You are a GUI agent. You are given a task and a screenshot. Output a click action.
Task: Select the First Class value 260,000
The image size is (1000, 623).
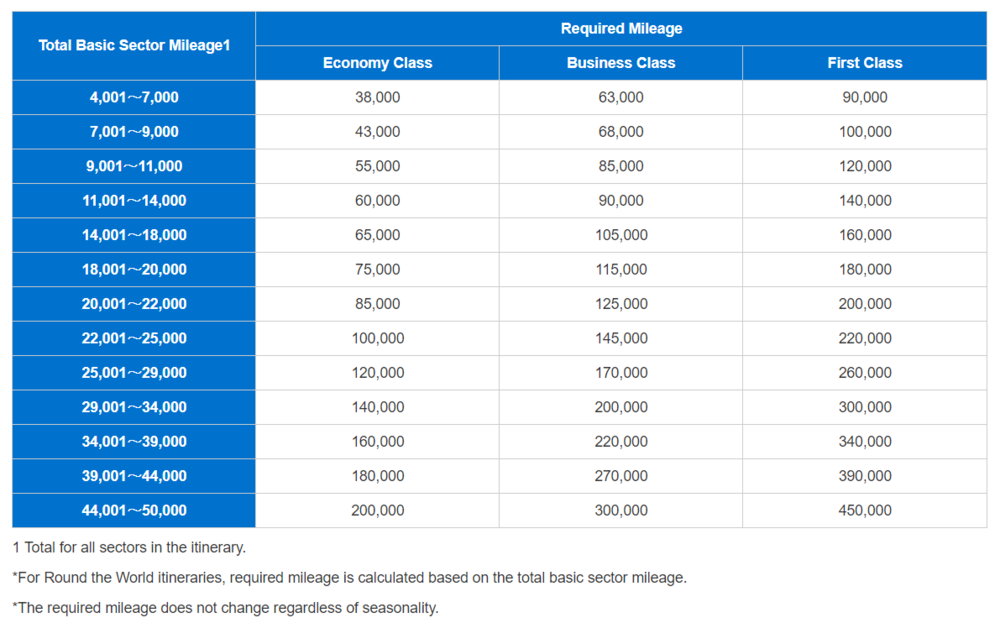coord(865,373)
